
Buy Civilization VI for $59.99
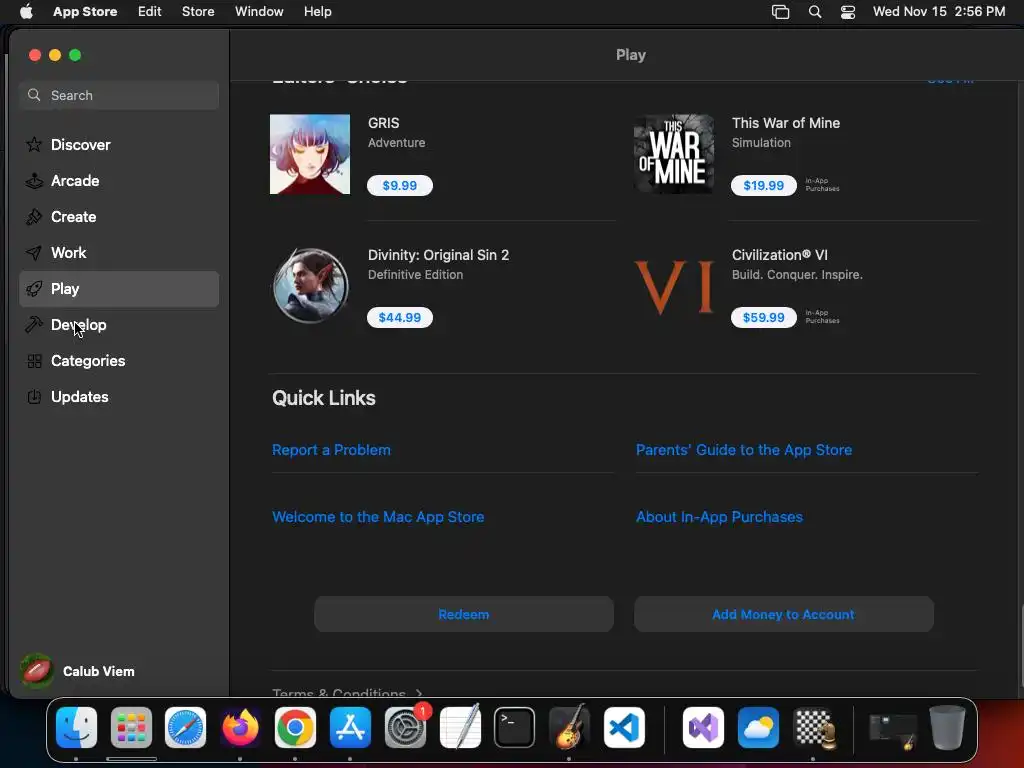pyautogui.click(x=763, y=317)
